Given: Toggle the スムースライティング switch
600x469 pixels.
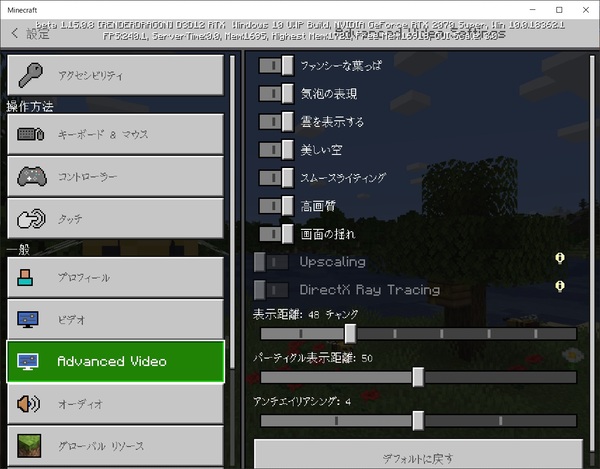Looking at the screenshot, I should click(276, 178).
